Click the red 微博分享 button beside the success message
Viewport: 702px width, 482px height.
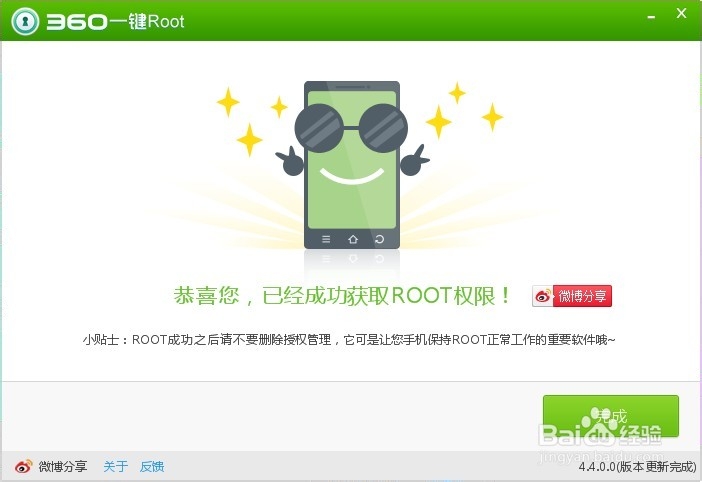(572, 296)
